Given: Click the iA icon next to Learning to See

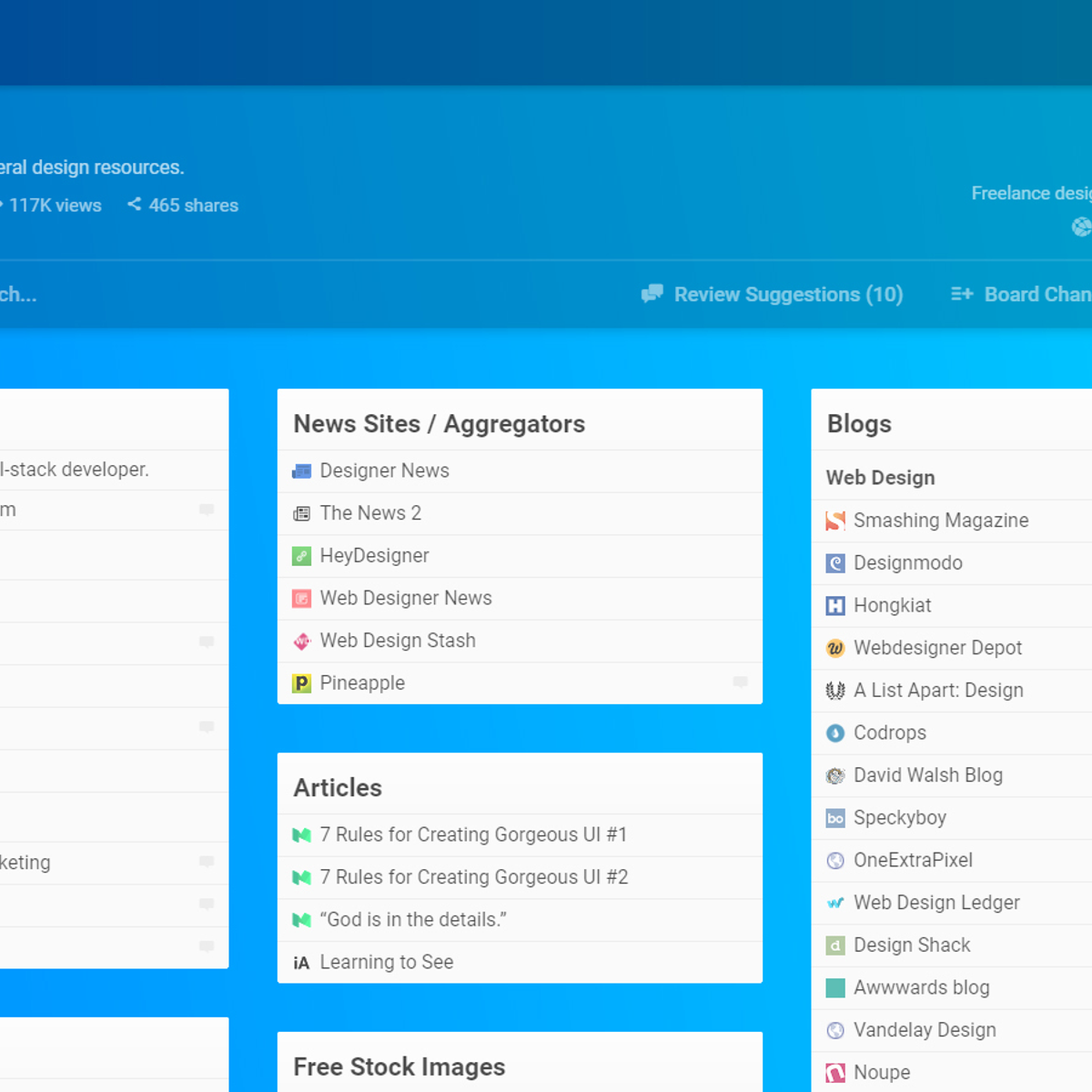Looking at the screenshot, I should 301,962.
